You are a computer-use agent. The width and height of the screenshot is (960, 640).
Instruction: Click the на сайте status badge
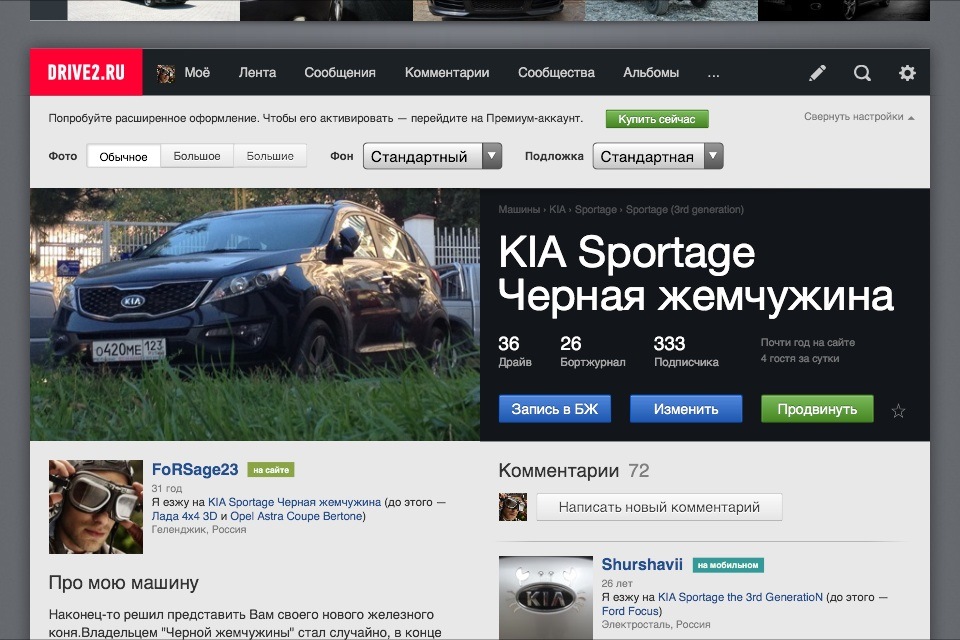point(271,470)
